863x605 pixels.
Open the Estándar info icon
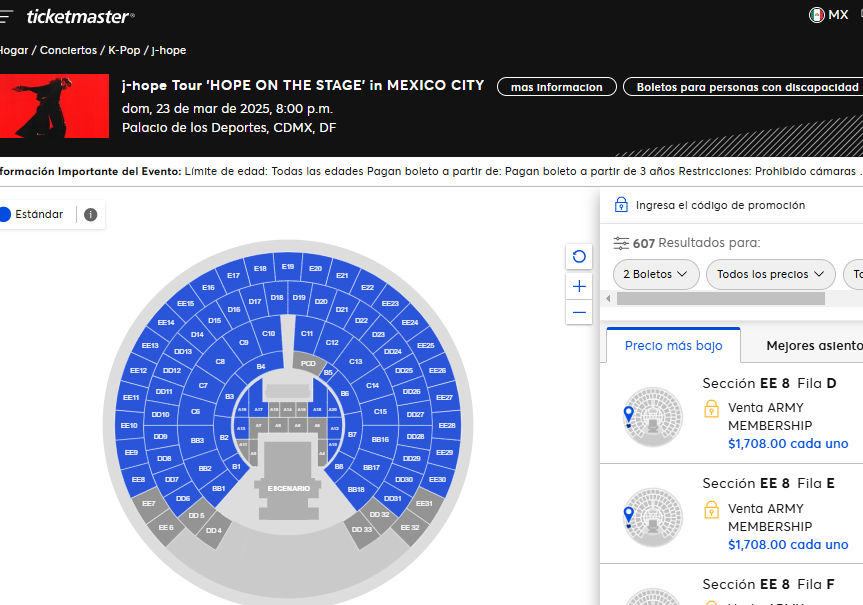coord(91,215)
